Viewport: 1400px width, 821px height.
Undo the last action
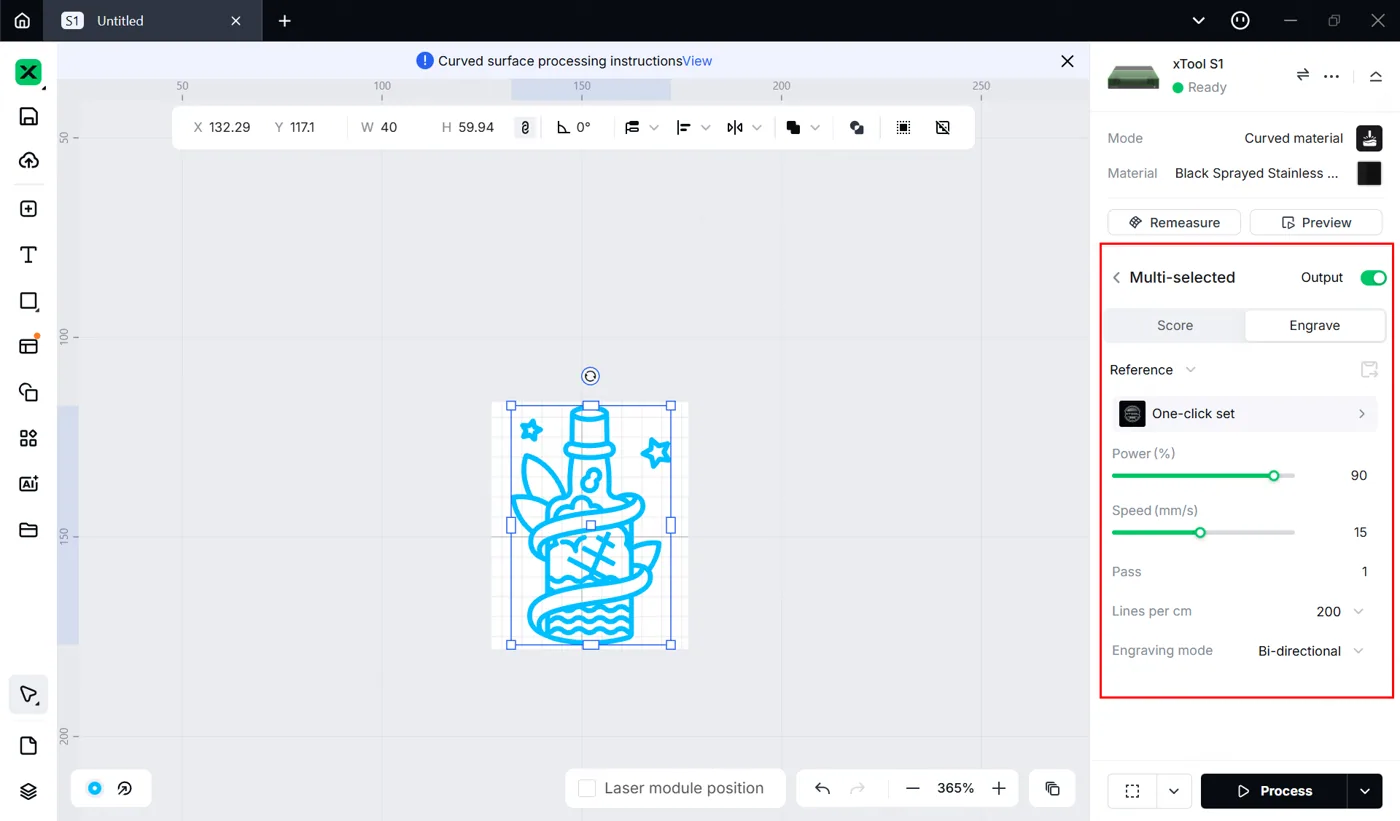coord(822,788)
